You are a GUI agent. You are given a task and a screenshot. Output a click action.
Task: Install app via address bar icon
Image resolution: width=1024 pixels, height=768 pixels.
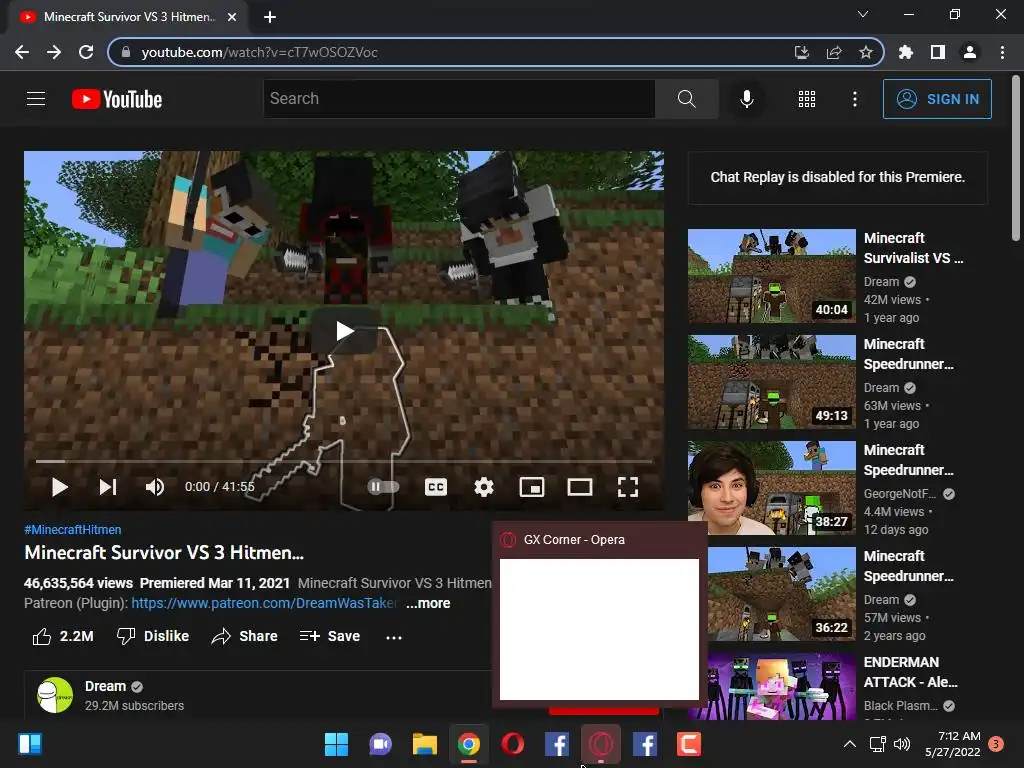[801, 52]
